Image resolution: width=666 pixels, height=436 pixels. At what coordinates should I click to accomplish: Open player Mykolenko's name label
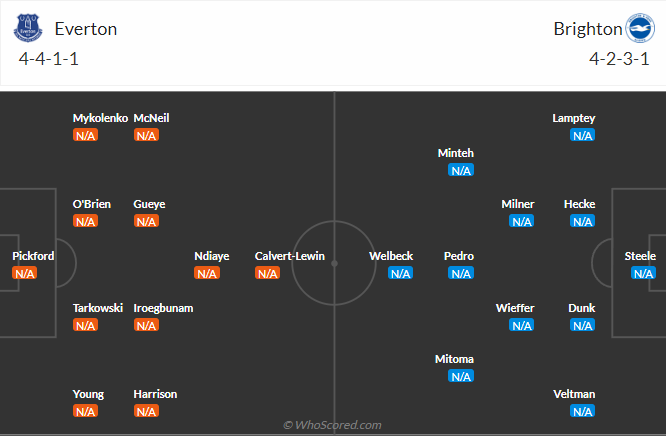[x=100, y=118]
